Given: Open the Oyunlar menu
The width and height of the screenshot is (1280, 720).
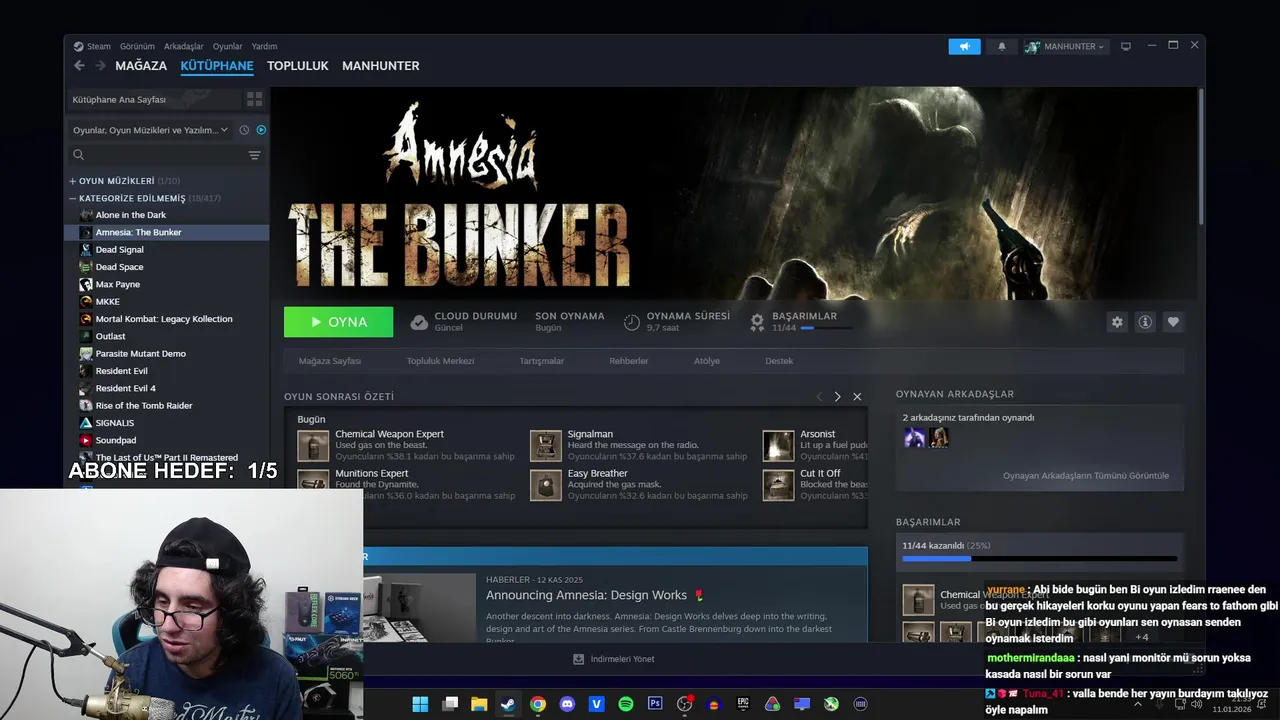Looking at the screenshot, I should 228,46.
